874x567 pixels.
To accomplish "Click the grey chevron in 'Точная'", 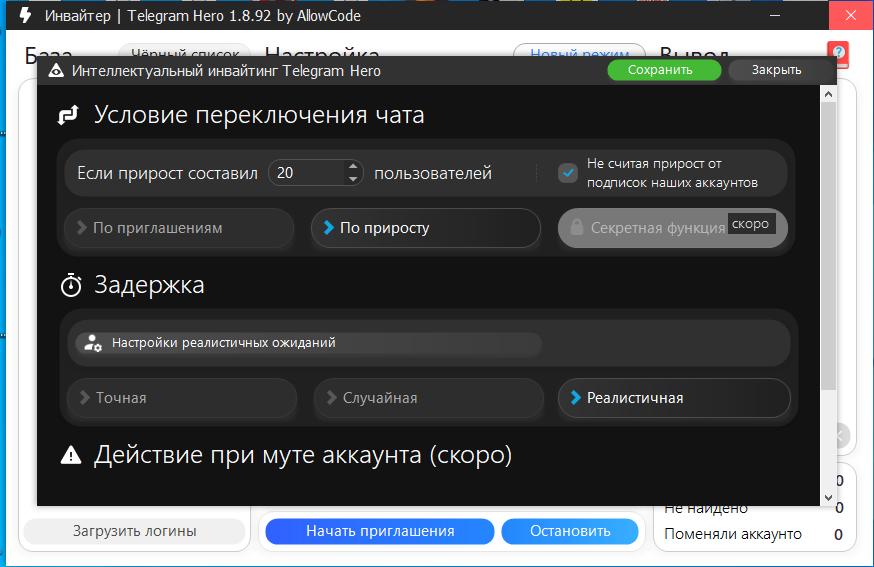I will click(x=85, y=398).
